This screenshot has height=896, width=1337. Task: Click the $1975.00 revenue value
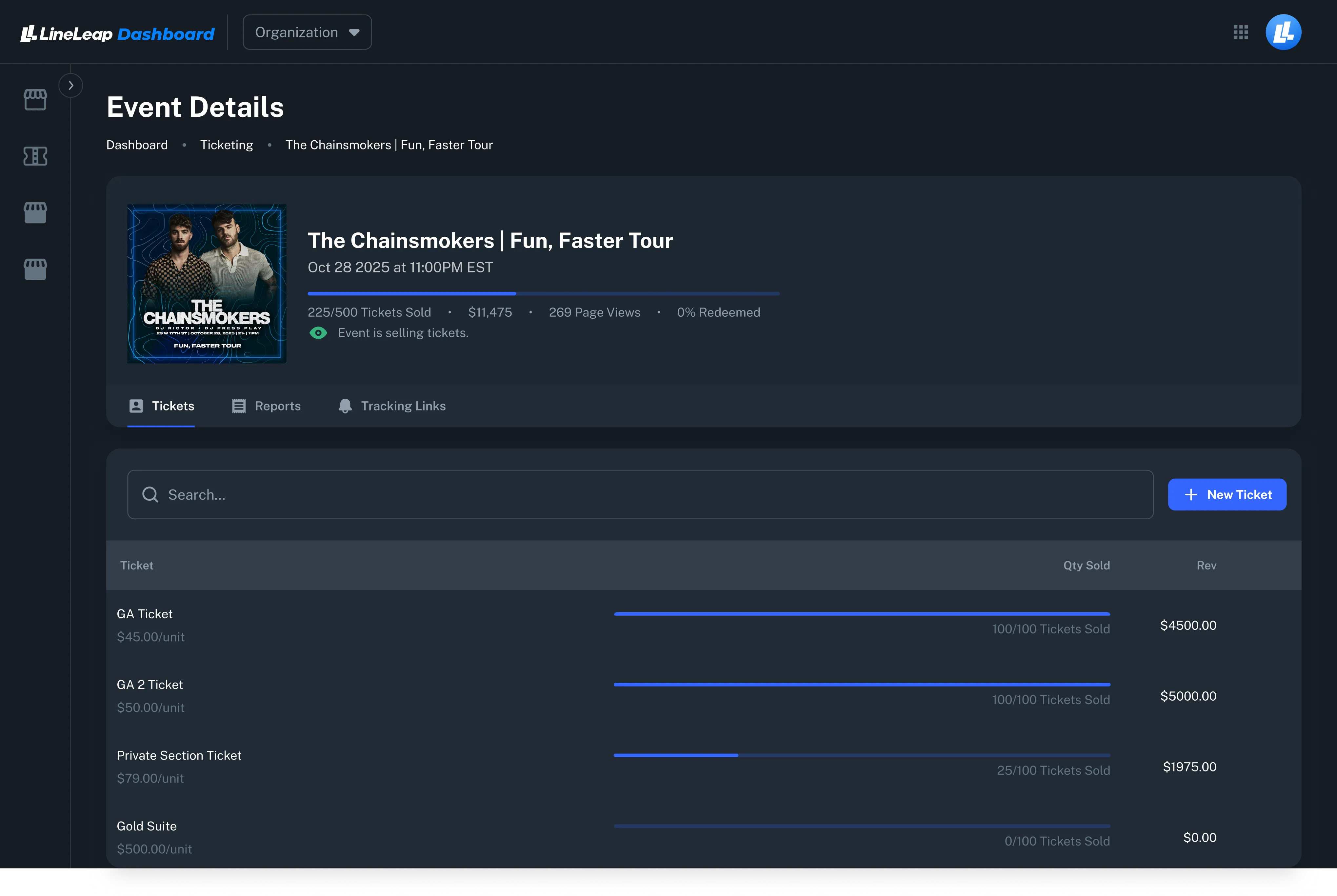click(x=1189, y=767)
